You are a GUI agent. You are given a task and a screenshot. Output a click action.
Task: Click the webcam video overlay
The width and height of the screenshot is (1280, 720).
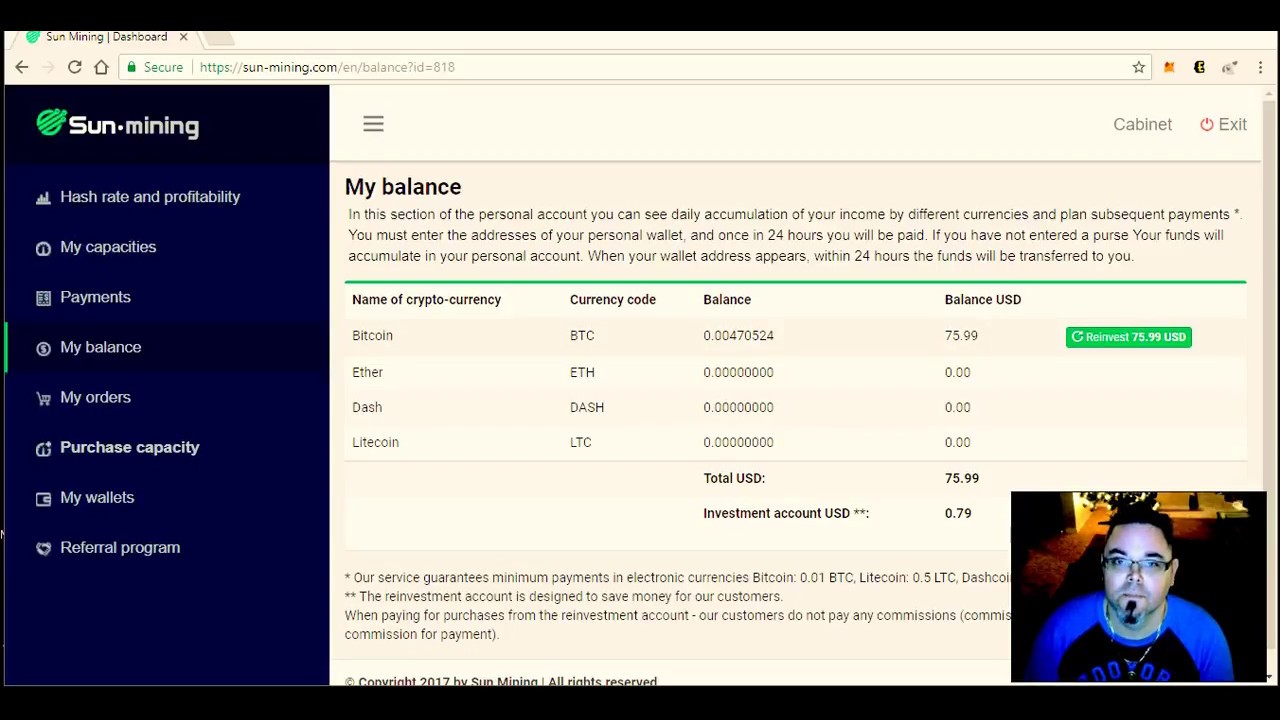point(1138,587)
